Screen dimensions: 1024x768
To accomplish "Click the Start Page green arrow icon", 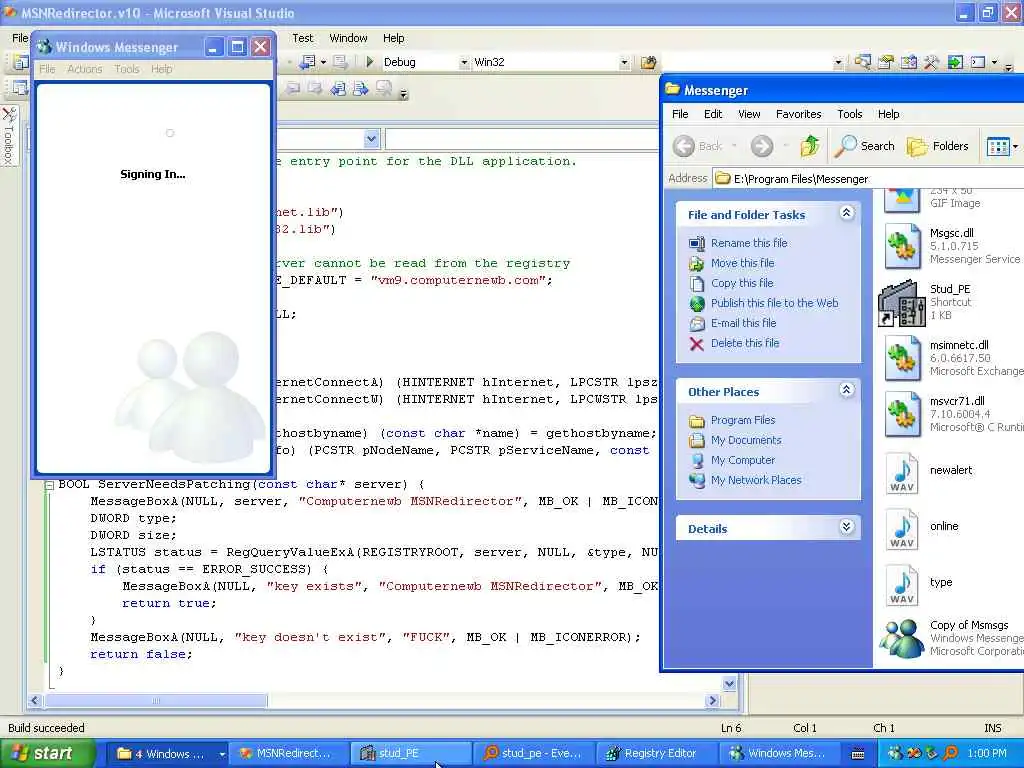I will click(955, 62).
